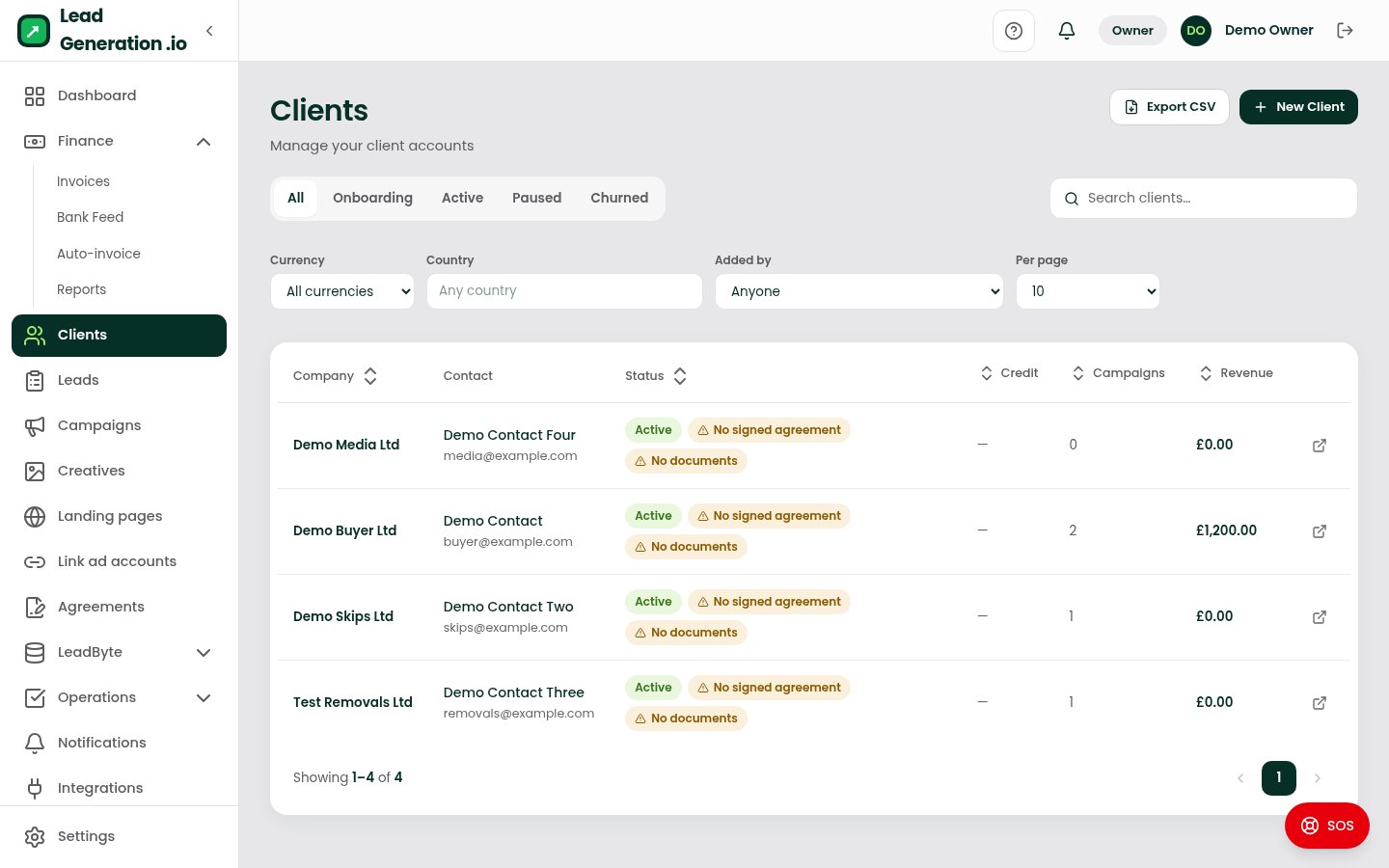Collapse sidebar with the left chevron

coord(209,31)
